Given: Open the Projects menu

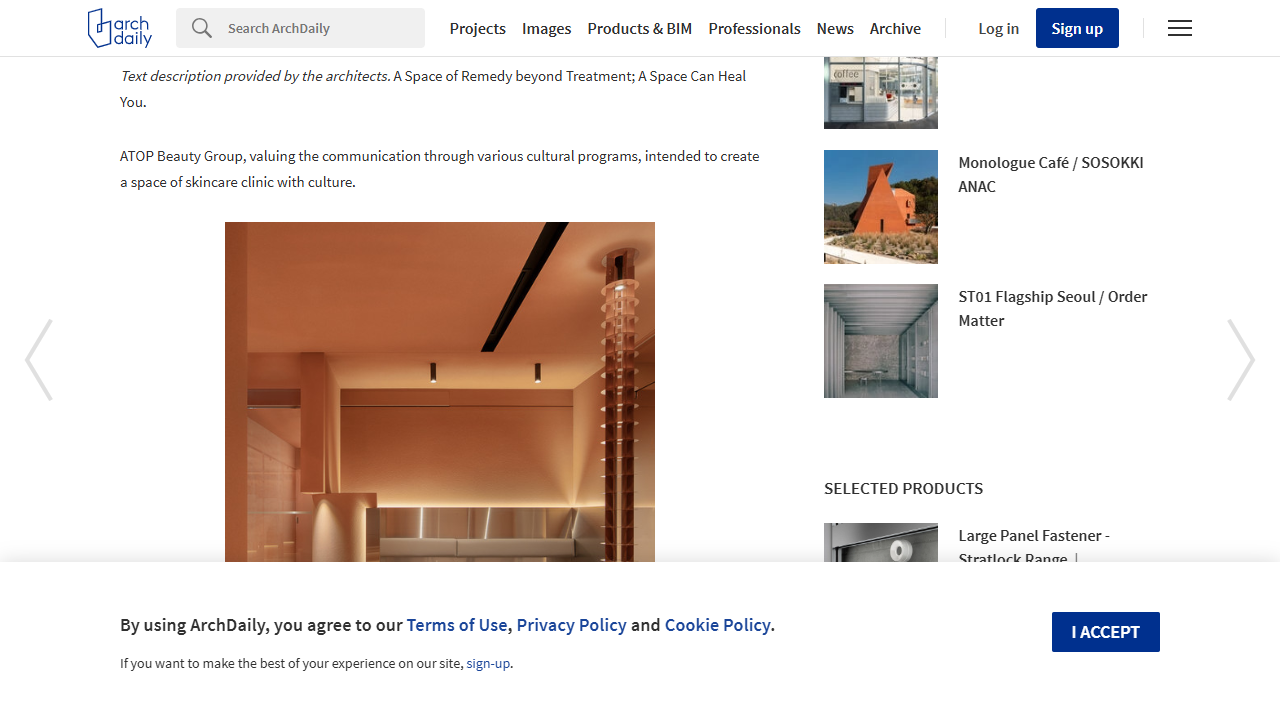Looking at the screenshot, I should click(477, 28).
